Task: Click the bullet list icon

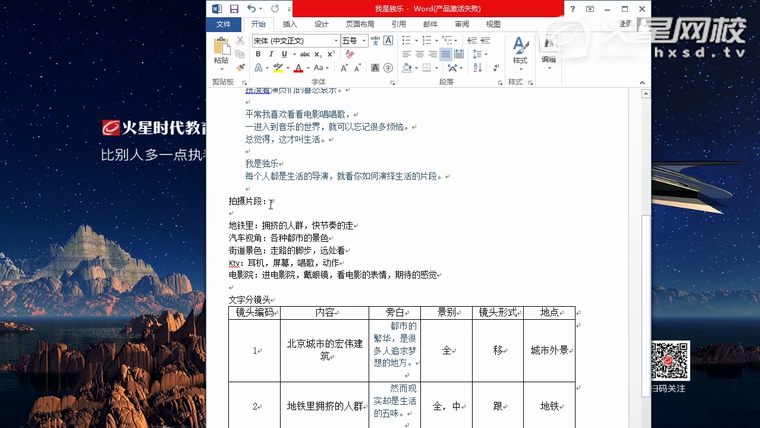Action: pos(407,41)
